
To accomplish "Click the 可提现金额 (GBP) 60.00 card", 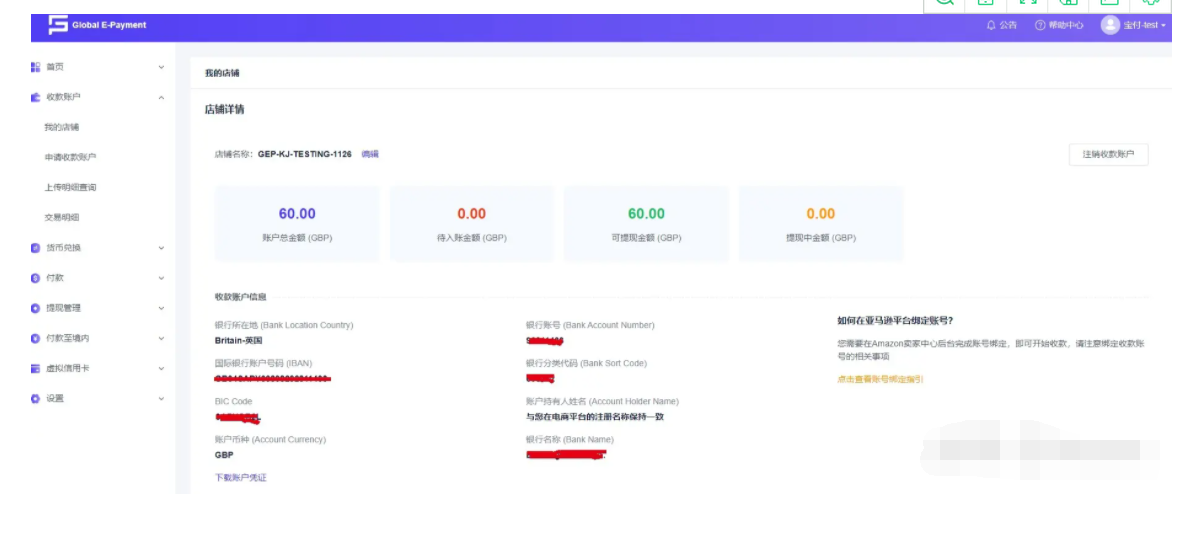I will 646,224.
